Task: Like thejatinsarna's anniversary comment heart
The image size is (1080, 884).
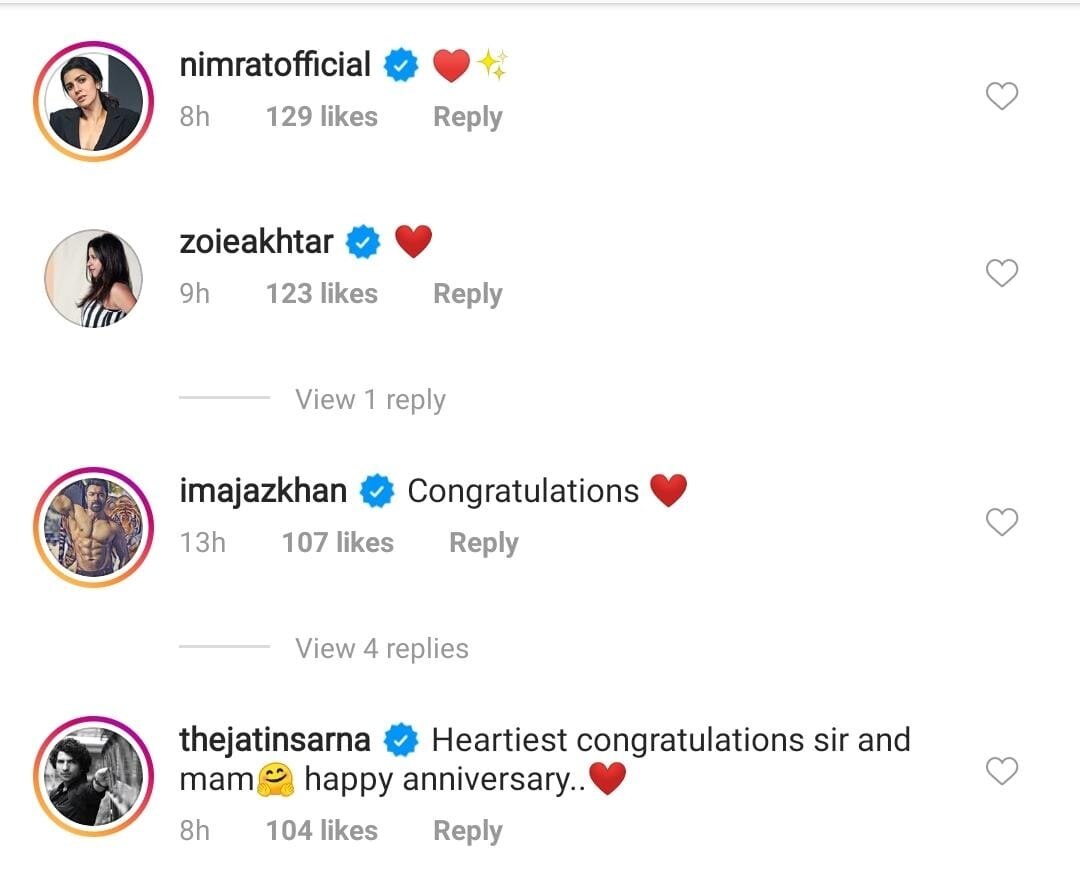Action: (x=1002, y=771)
